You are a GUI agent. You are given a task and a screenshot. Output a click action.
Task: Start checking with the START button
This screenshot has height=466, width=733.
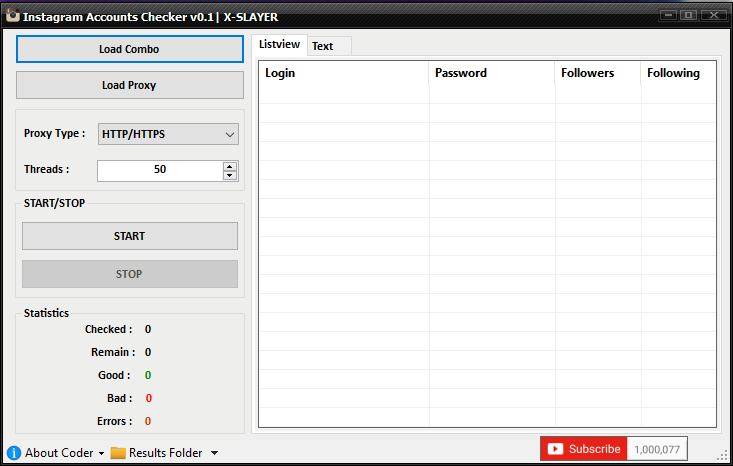130,236
